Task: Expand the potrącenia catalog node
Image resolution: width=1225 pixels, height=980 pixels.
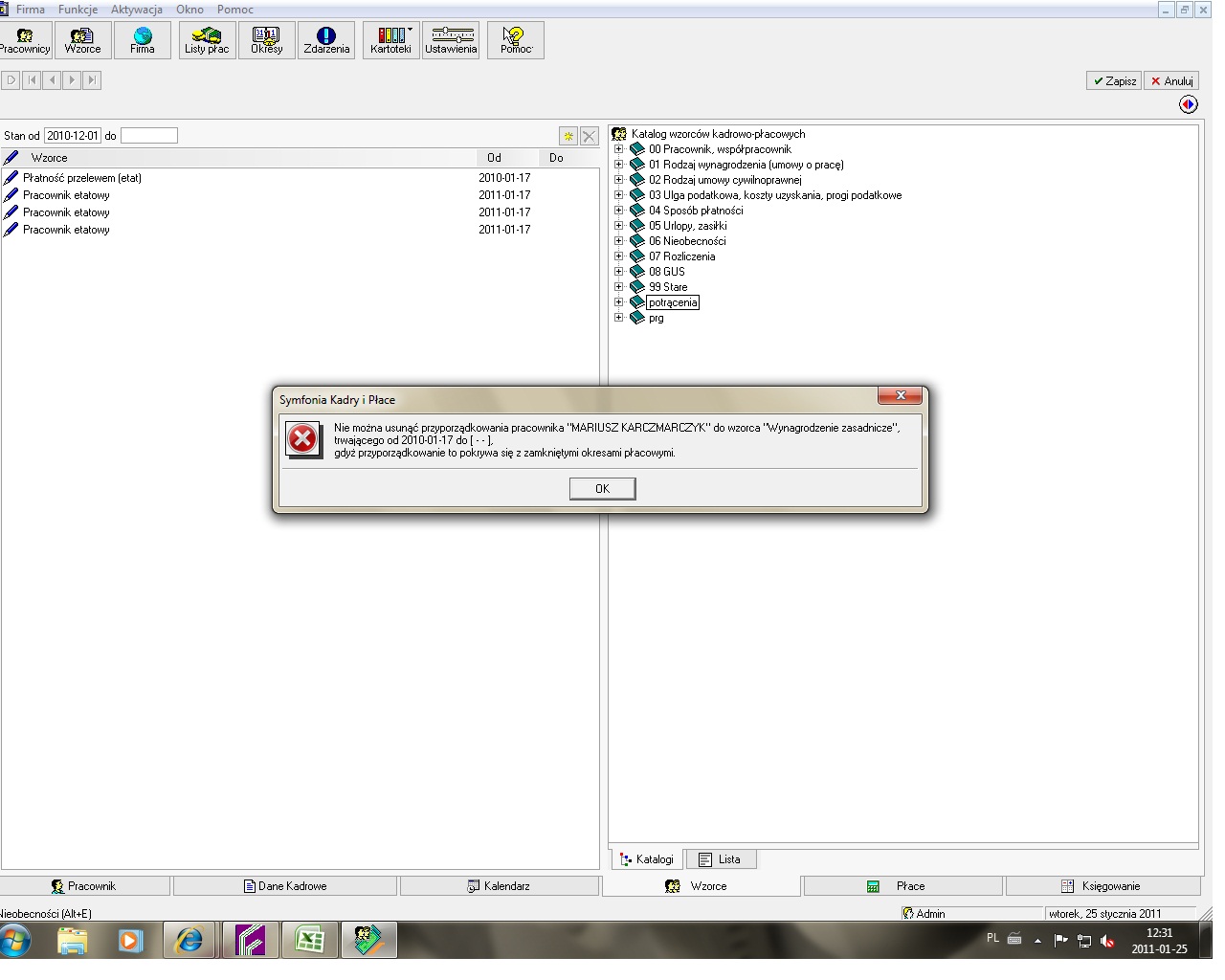Action: 618,302
